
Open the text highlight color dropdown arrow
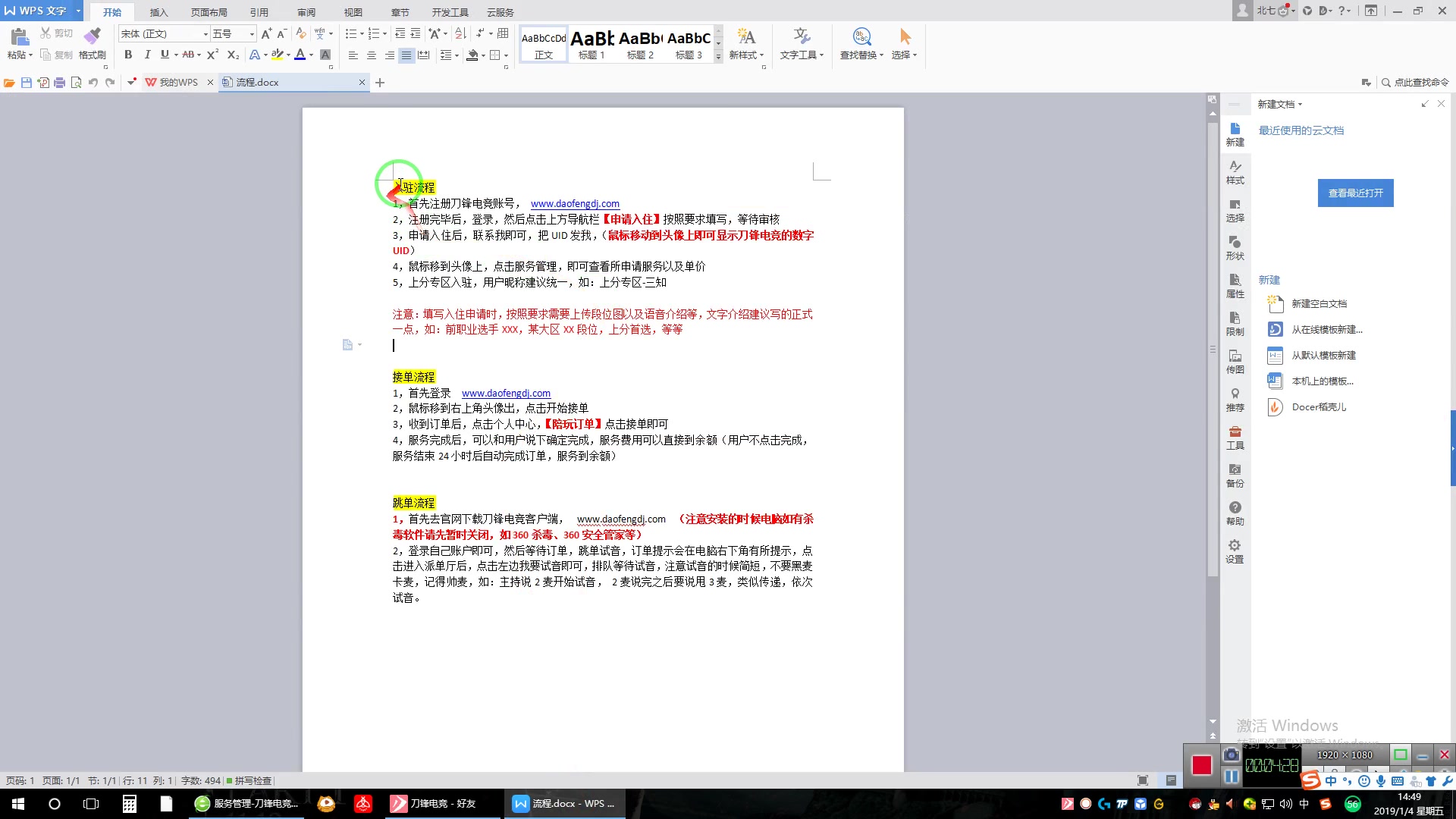288,55
